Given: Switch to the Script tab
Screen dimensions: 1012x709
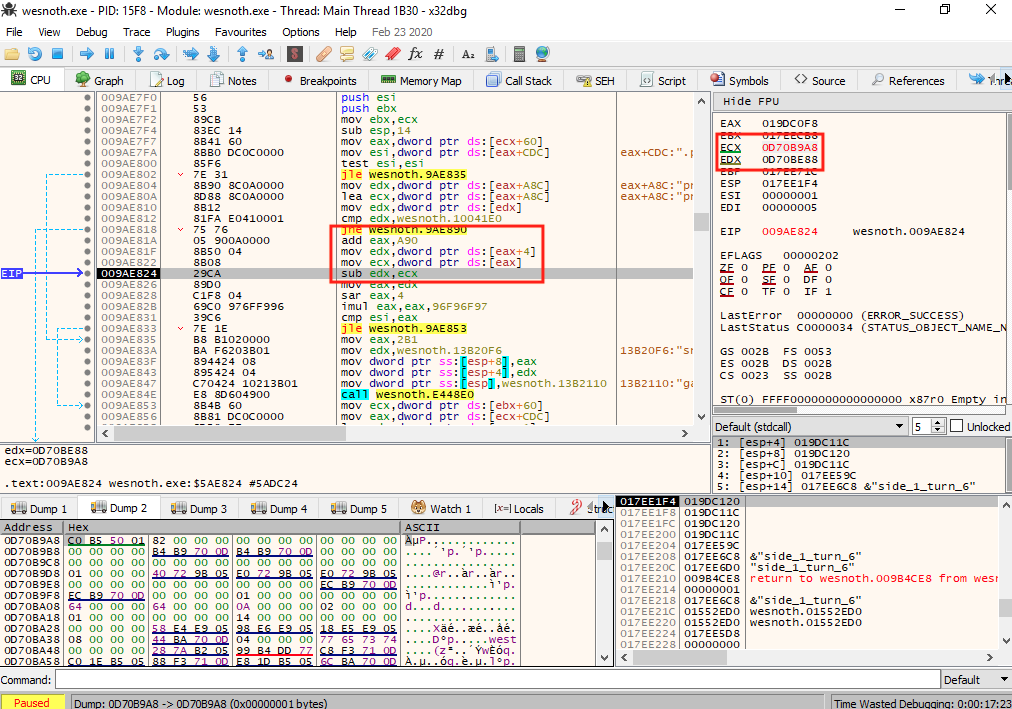Looking at the screenshot, I should click(663, 81).
